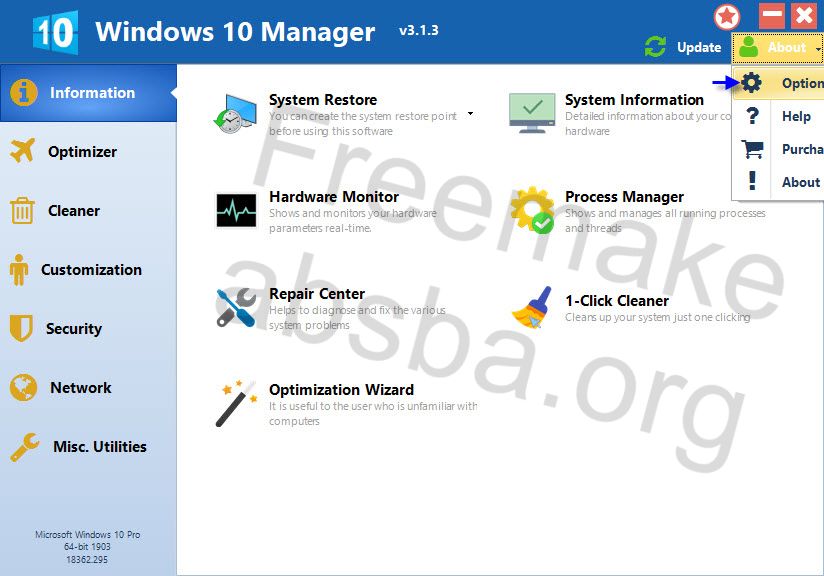Click the red star badge icon
The height and width of the screenshot is (576, 824).
[x=727, y=17]
